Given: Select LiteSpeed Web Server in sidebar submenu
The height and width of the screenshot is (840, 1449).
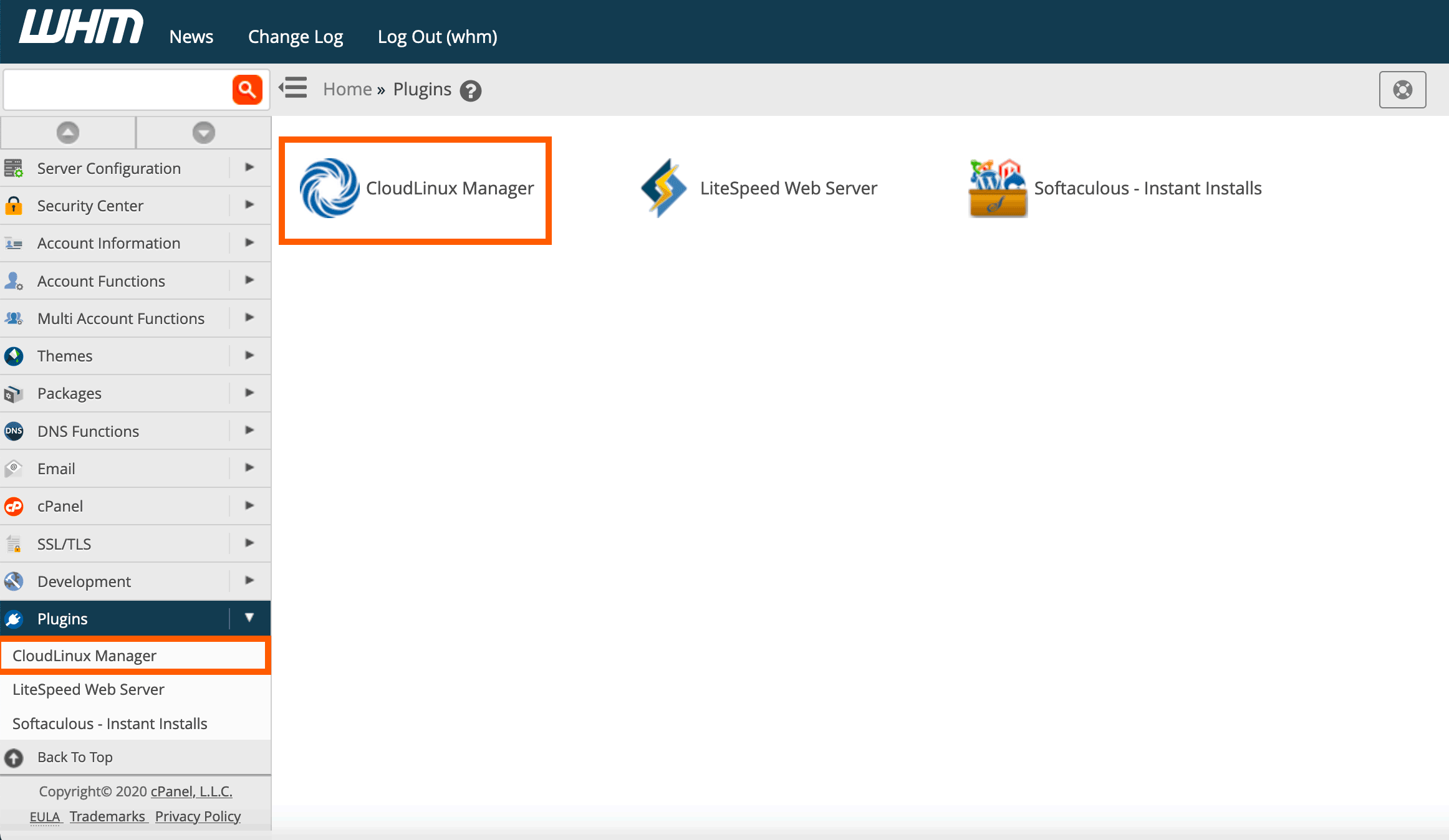Looking at the screenshot, I should tap(135, 690).
